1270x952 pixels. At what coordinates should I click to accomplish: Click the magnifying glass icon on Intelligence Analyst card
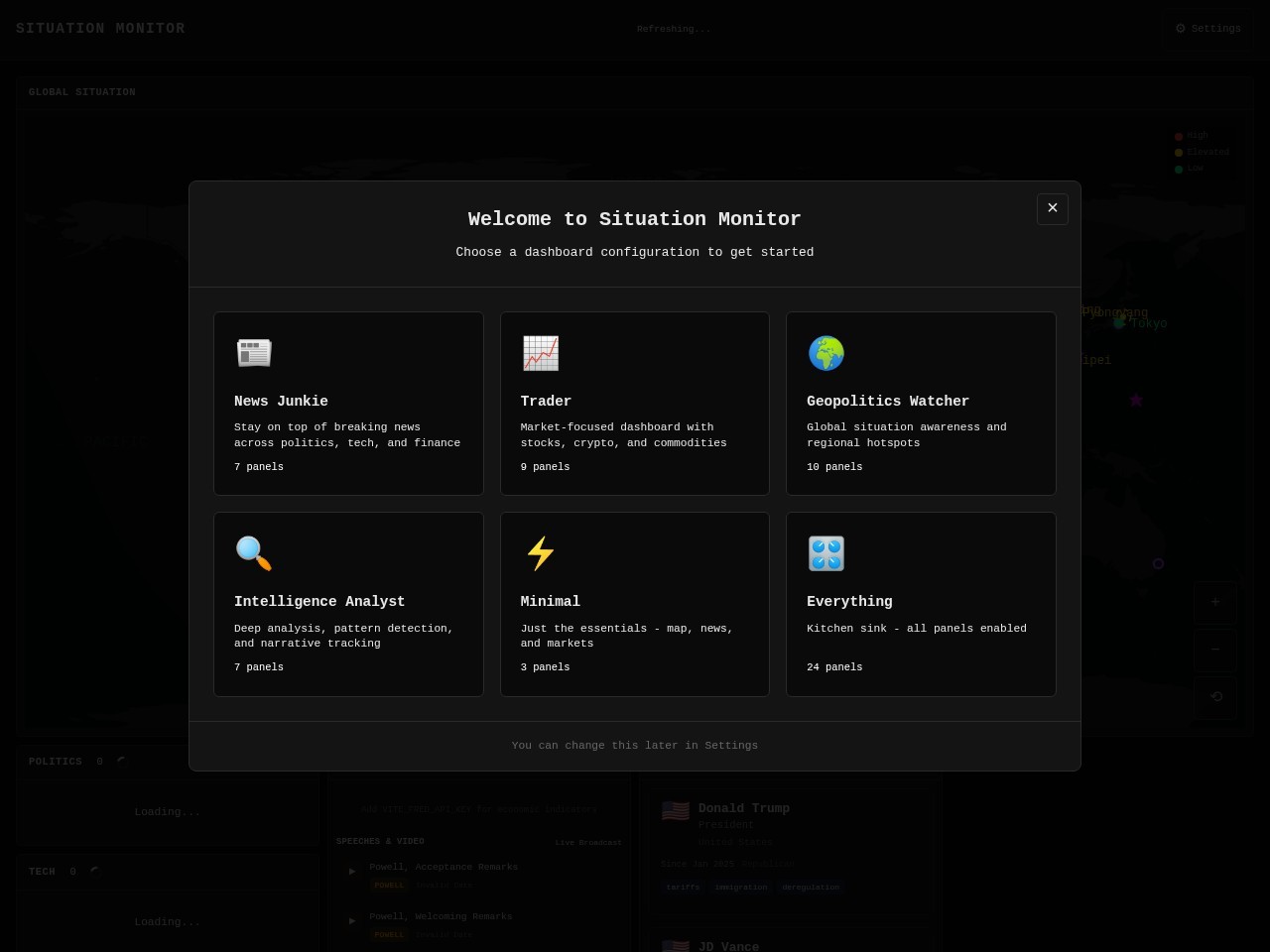(x=254, y=553)
